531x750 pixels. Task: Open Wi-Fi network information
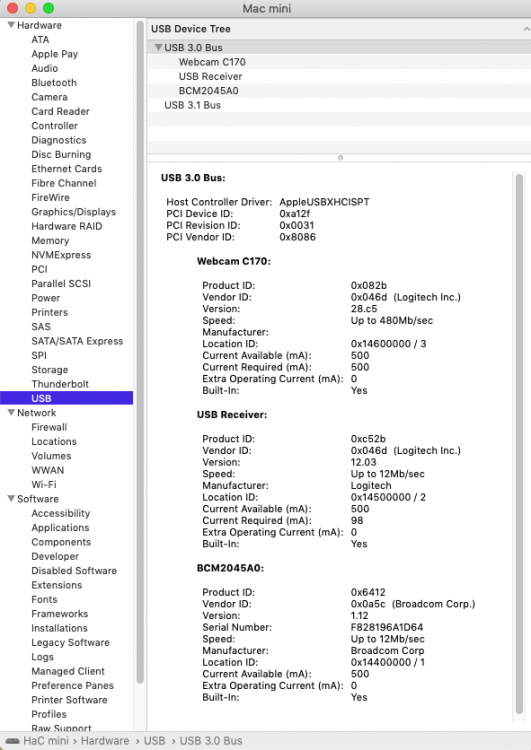44,485
